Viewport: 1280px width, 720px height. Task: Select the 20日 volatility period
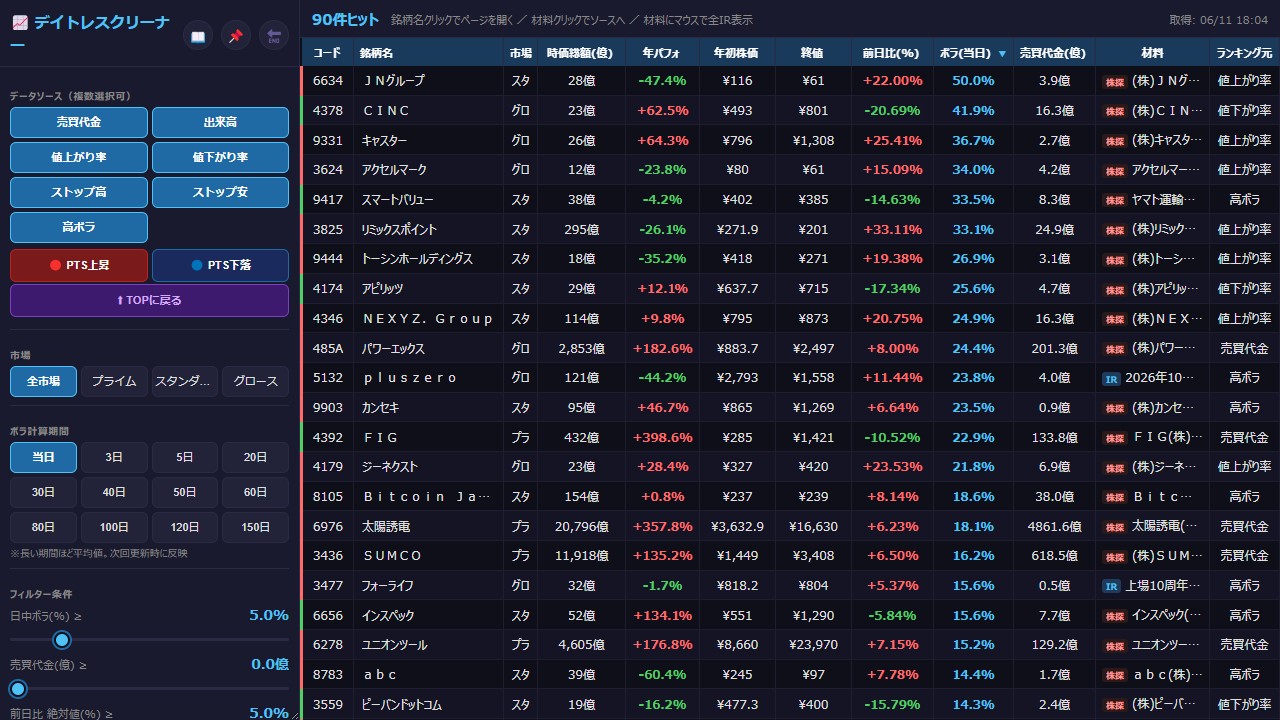coord(256,458)
